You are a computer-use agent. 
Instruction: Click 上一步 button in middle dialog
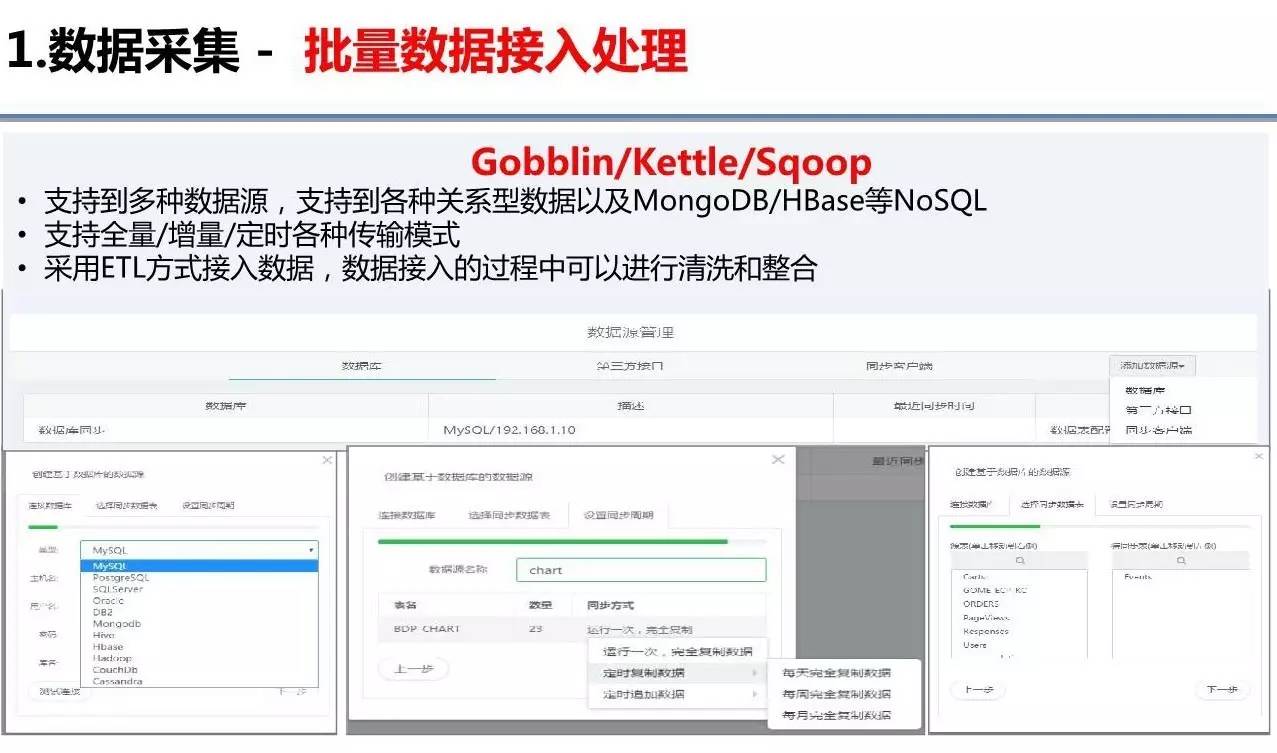coord(413,669)
